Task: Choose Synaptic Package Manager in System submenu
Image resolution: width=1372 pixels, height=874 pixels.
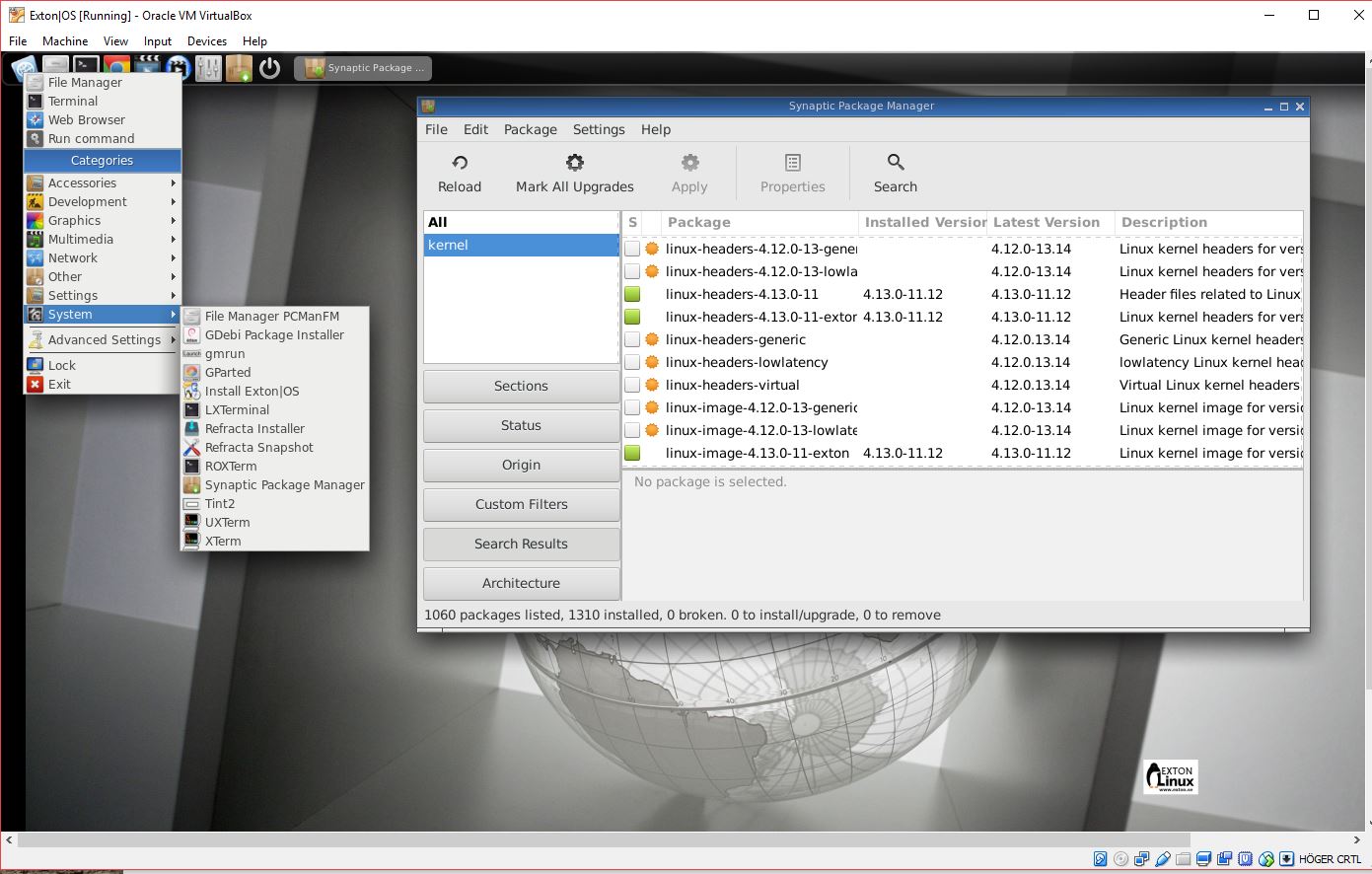Action: tap(274, 484)
